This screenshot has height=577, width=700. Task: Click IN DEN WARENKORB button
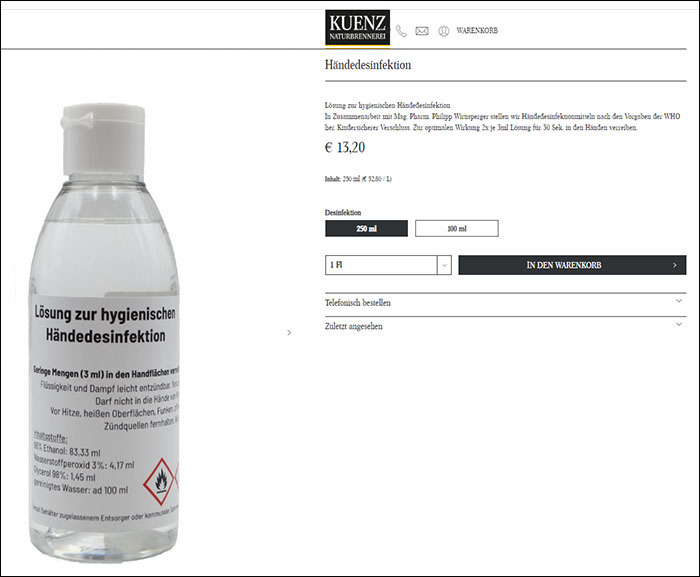572,265
